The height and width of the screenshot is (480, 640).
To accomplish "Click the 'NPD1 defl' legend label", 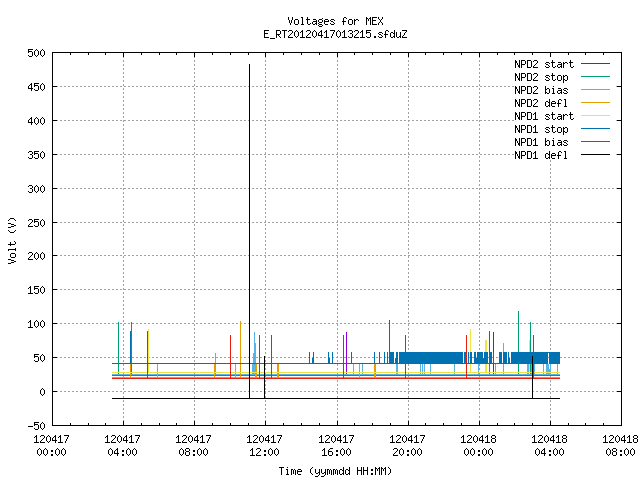I will [541, 156].
